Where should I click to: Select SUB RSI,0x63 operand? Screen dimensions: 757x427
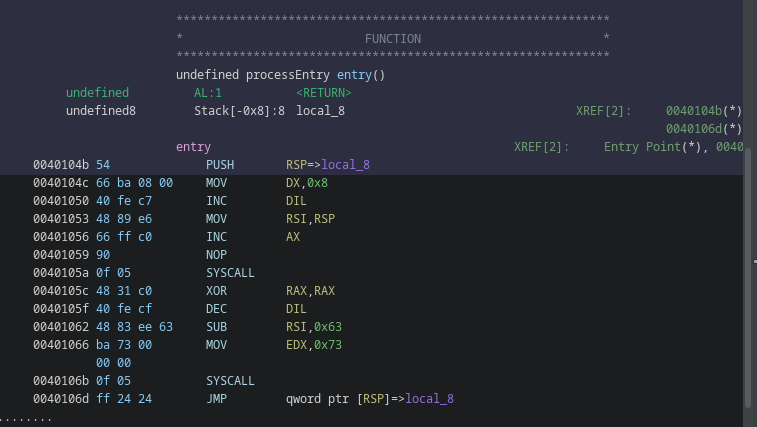click(313, 327)
